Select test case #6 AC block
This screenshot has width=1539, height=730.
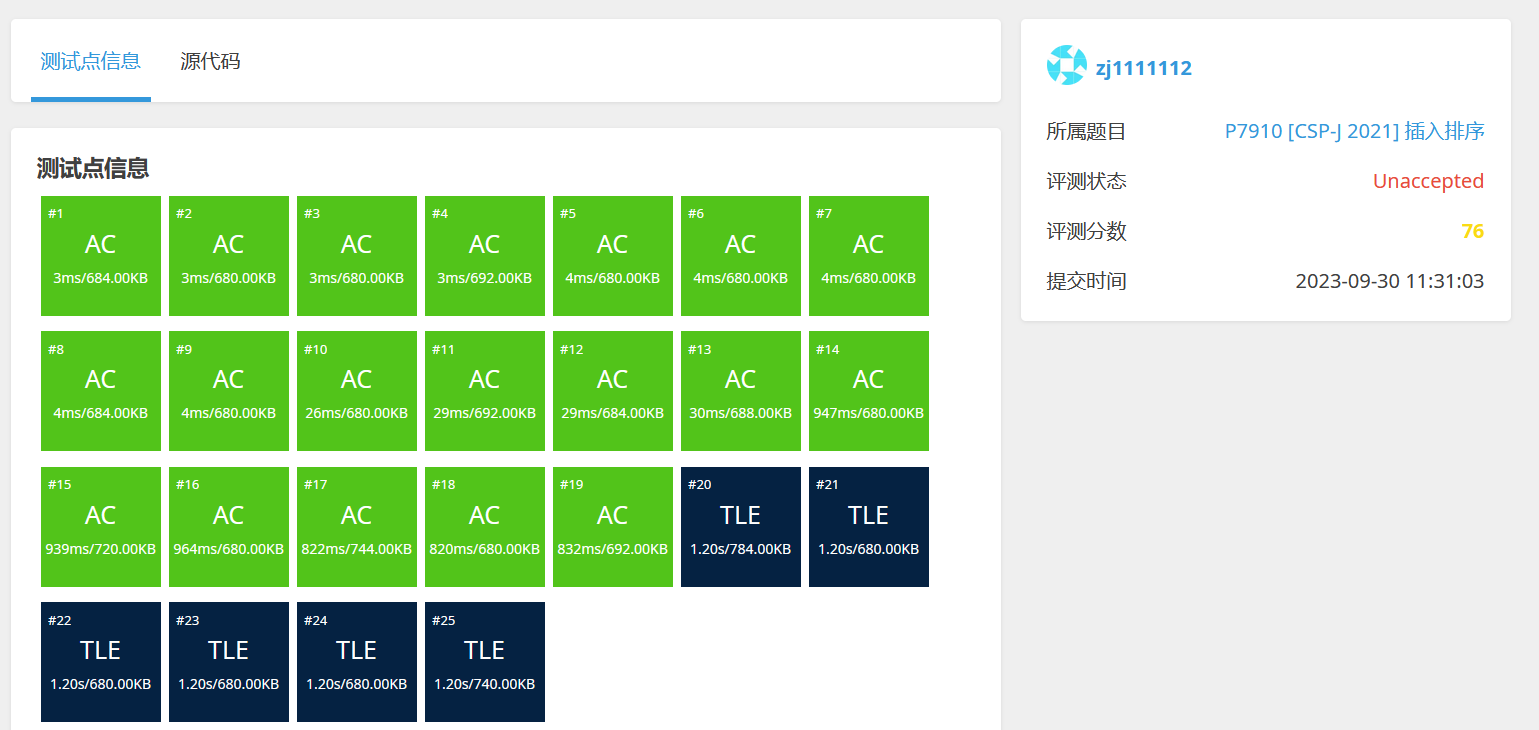click(x=741, y=256)
